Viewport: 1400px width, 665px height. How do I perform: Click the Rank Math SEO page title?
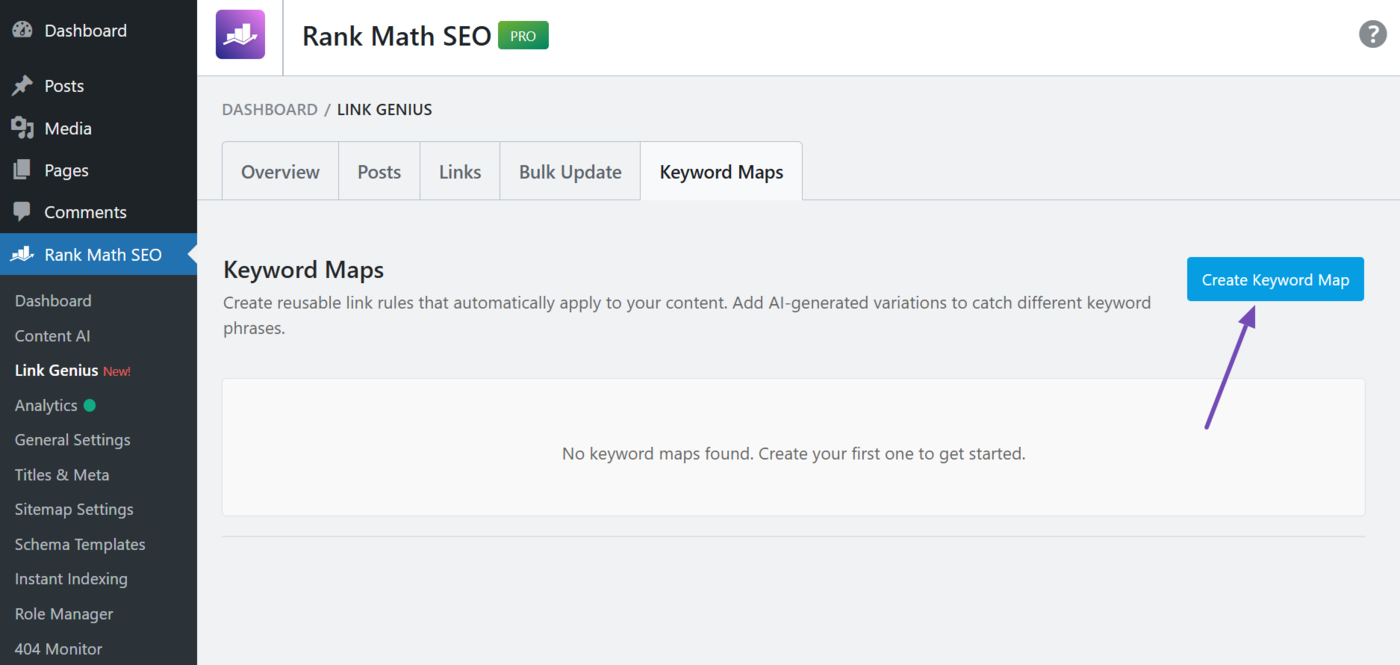pos(397,36)
